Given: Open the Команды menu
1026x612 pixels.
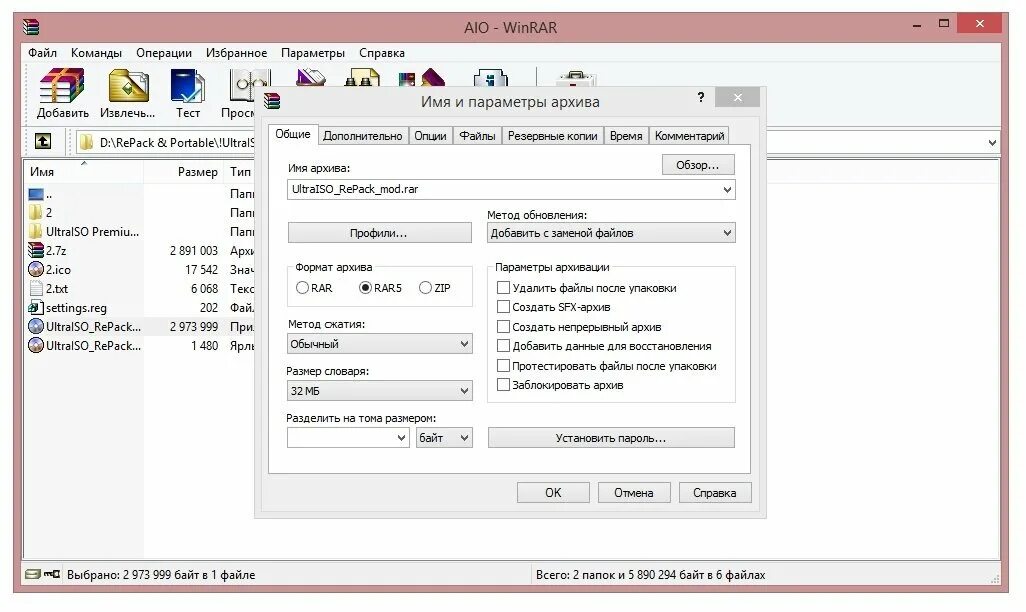Looking at the screenshot, I should point(96,53).
